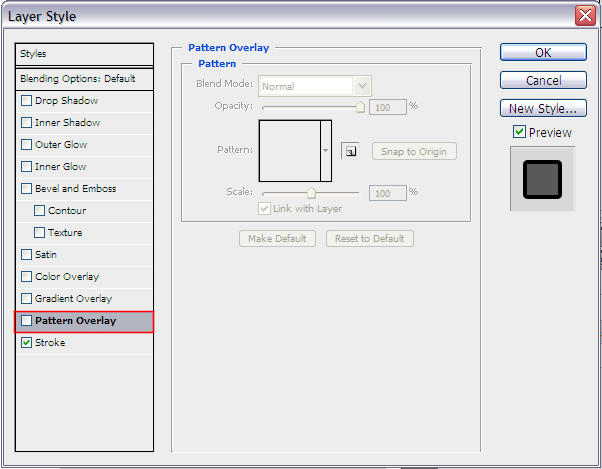Enable the Inner Shadow checkbox
The image size is (602, 469).
point(26,122)
